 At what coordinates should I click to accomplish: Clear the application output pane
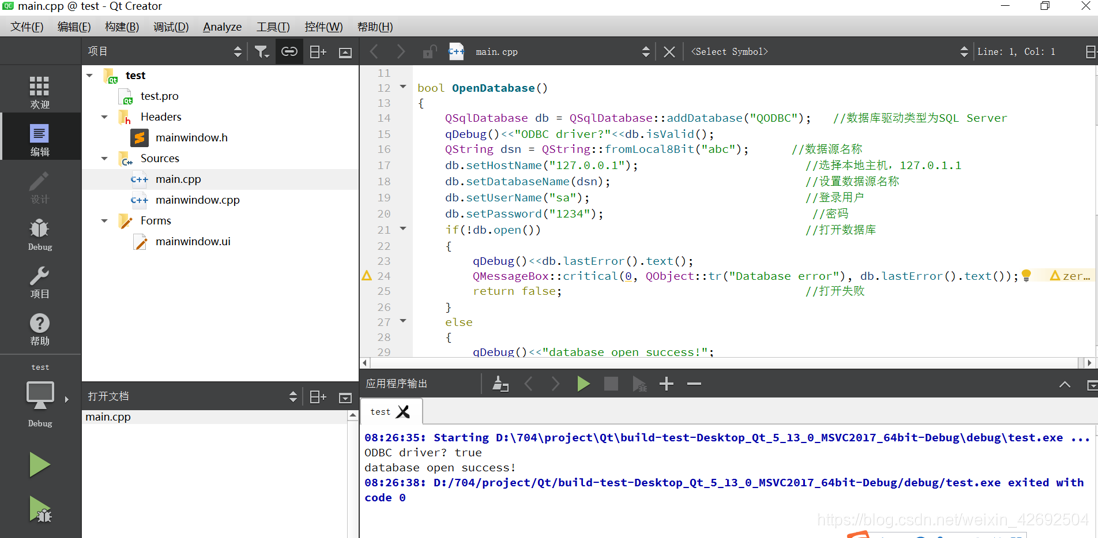click(x=501, y=383)
